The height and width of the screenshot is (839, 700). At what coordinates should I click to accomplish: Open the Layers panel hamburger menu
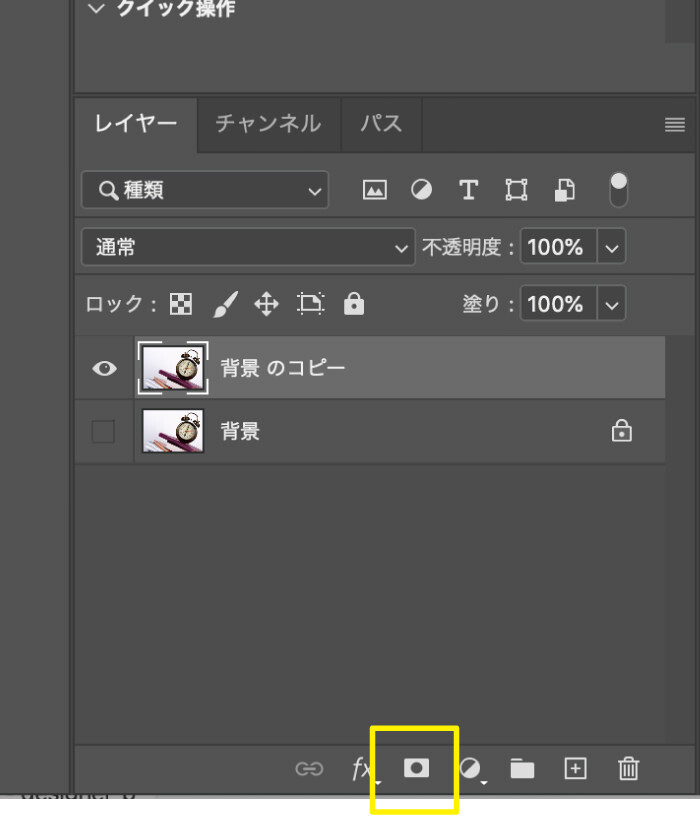675,125
